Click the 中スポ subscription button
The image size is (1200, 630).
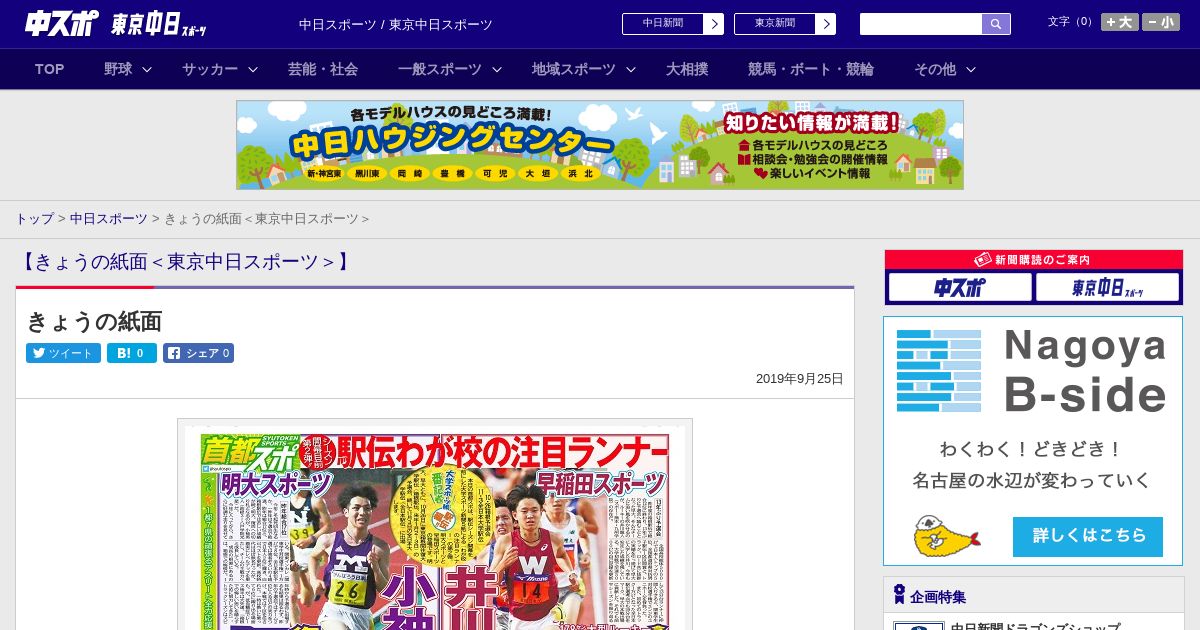tap(960, 288)
